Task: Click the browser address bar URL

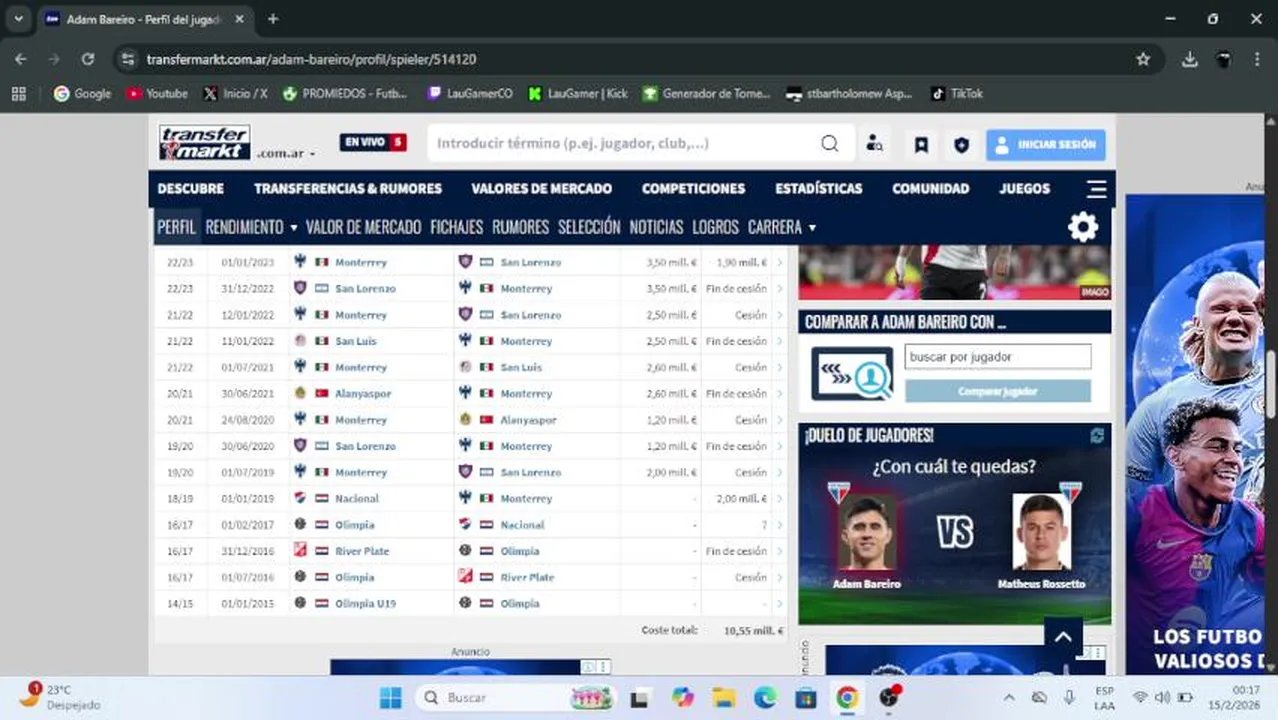Action: [311, 59]
